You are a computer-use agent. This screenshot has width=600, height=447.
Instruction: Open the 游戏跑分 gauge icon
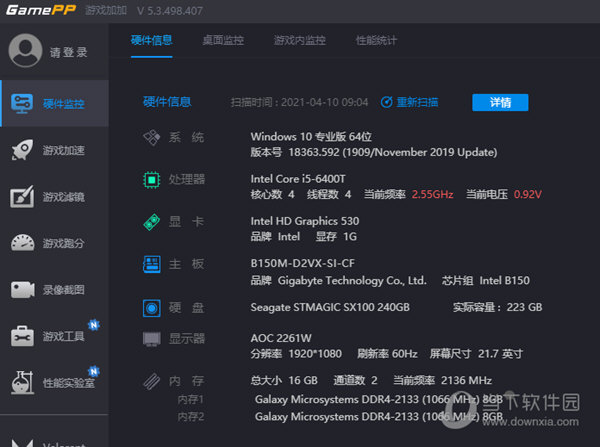23,243
